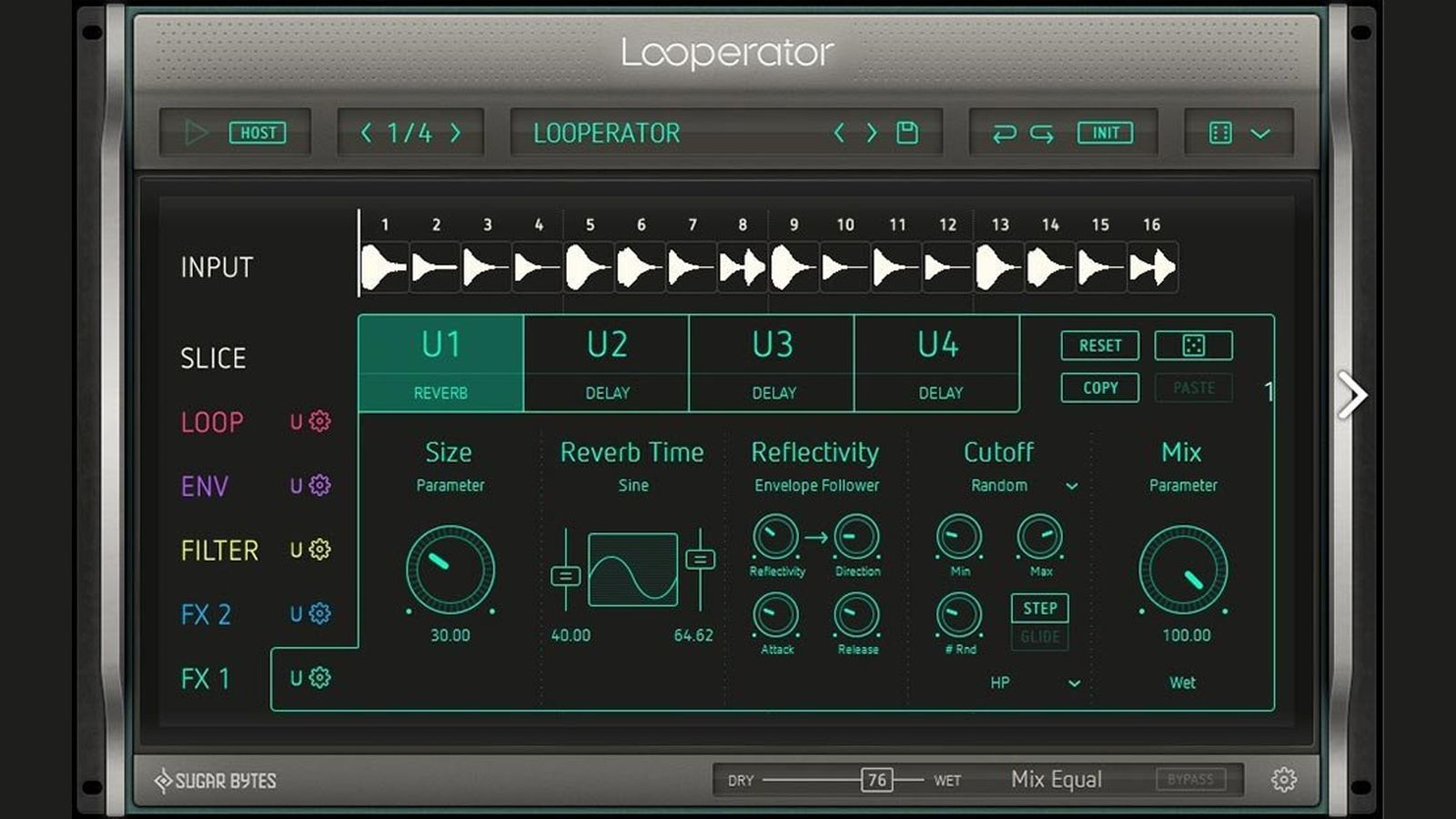The image size is (1456, 819).
Task: Toggle the HOST sync button
Action: pos(258,133)
